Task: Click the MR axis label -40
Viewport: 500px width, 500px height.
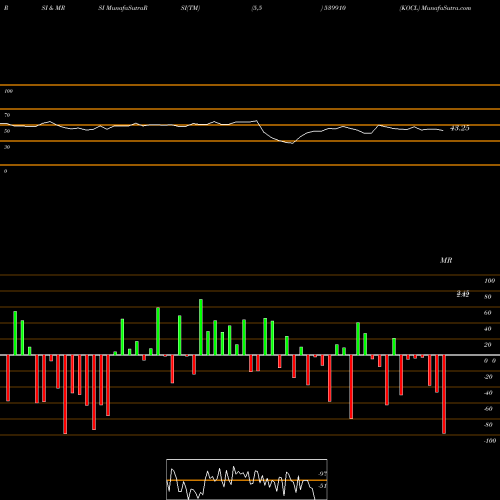Action: [488, 393]
